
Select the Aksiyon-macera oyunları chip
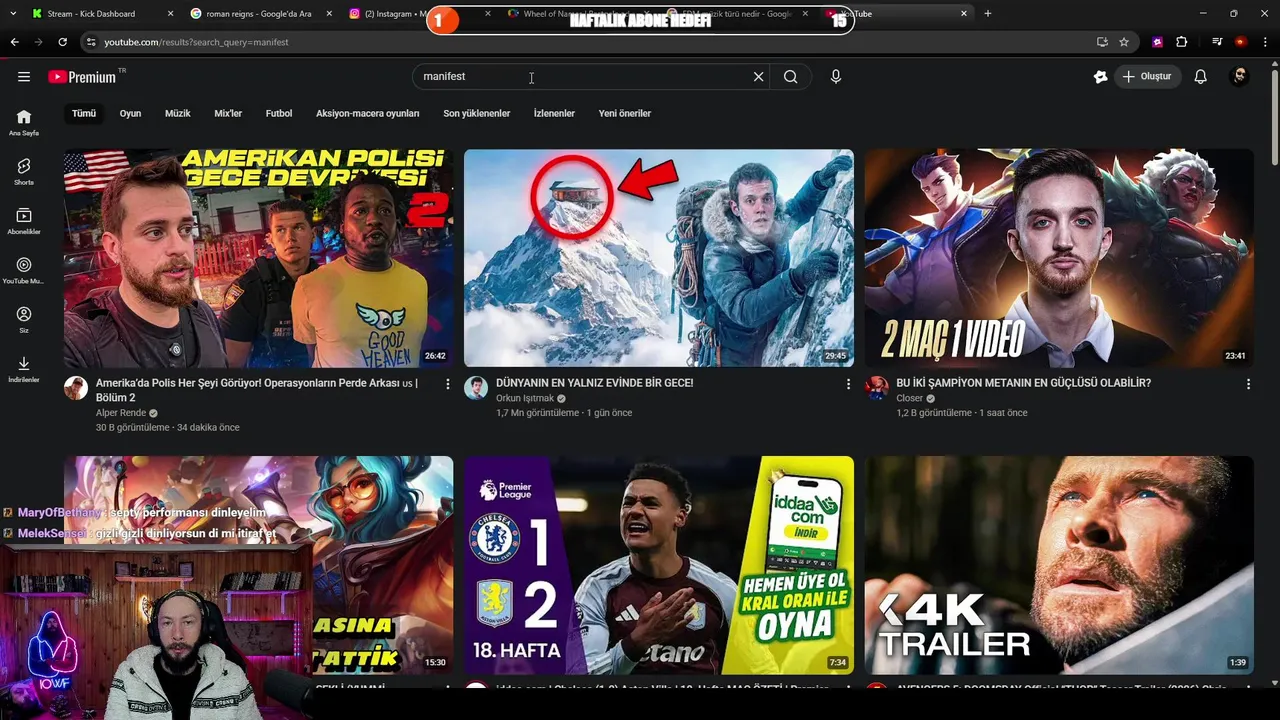click(367, 114)
